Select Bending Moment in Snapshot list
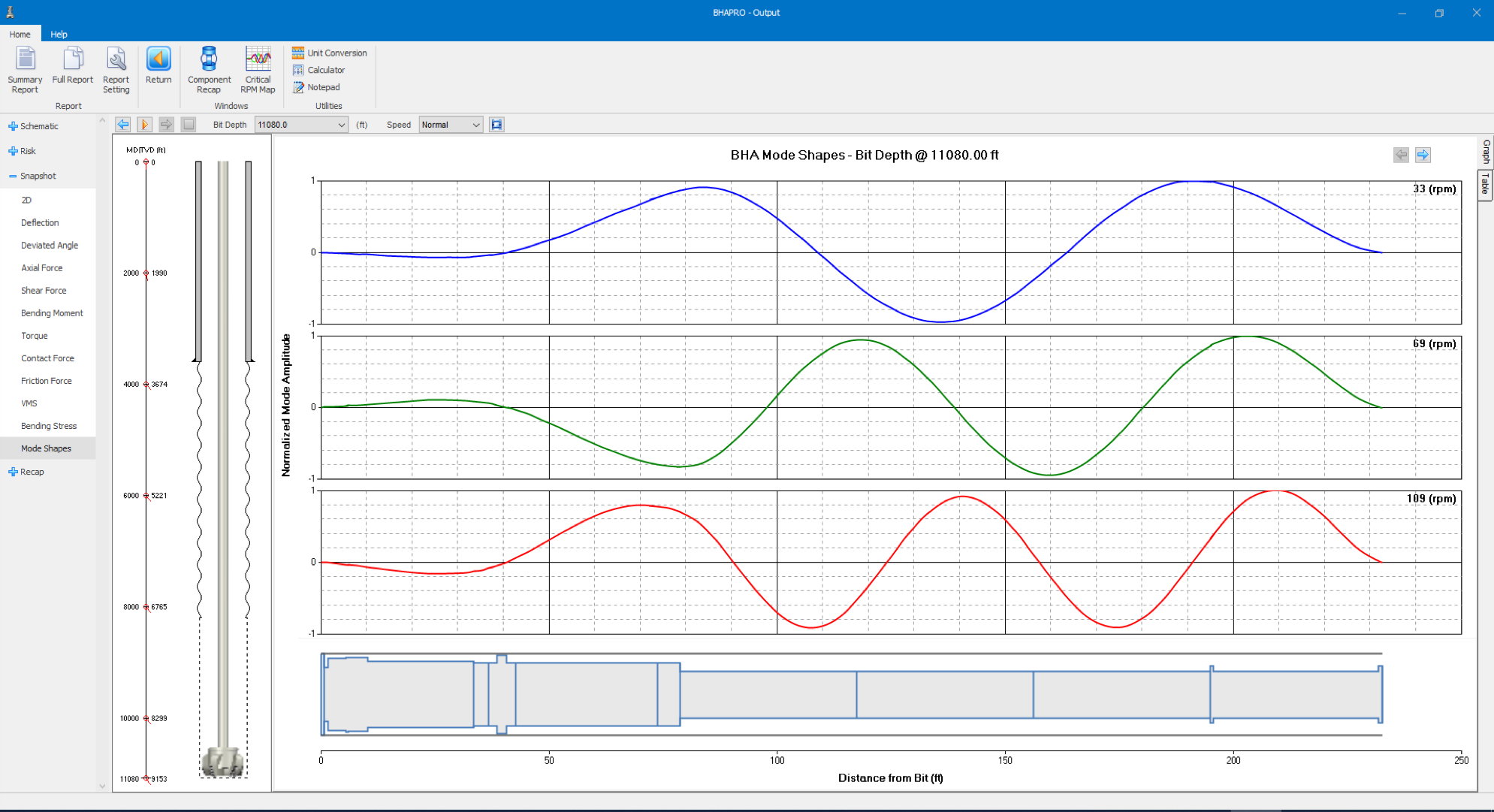The width and height of the screenshot is (1494, 812). click(x=52, y=313)
